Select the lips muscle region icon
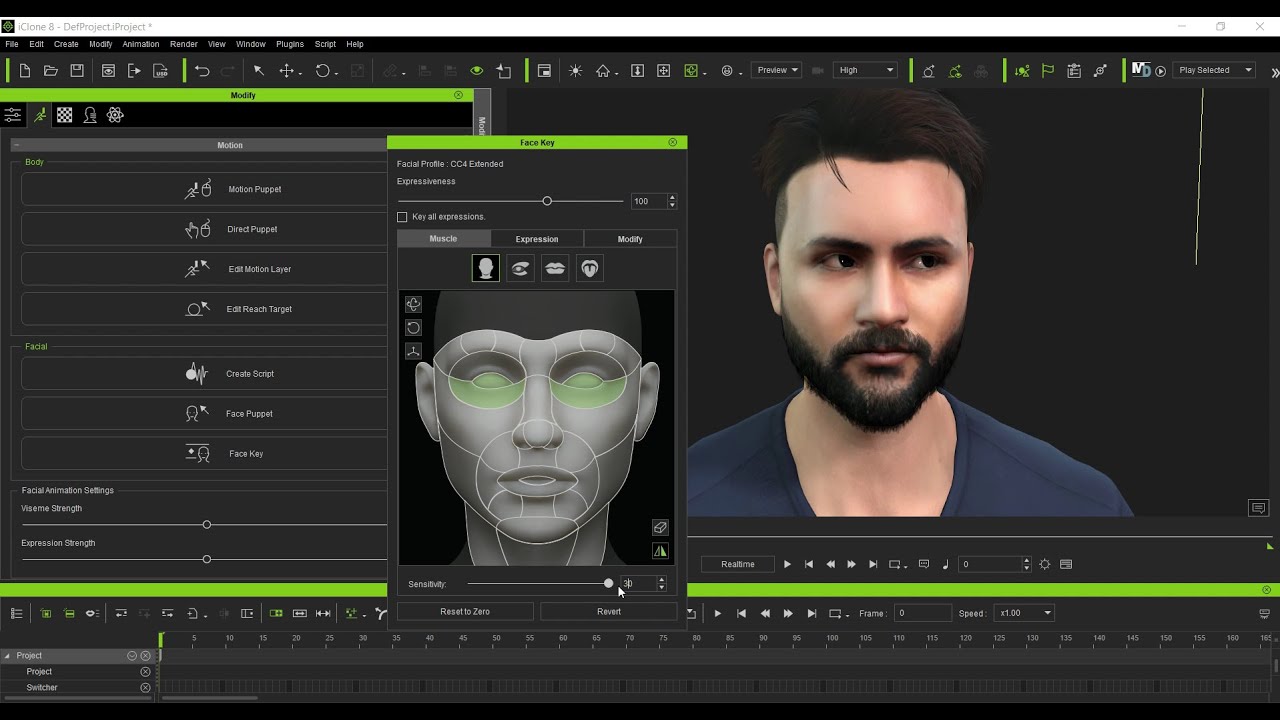The height and width of the screenshot is (720, 1280). click(x=555, y=268)
